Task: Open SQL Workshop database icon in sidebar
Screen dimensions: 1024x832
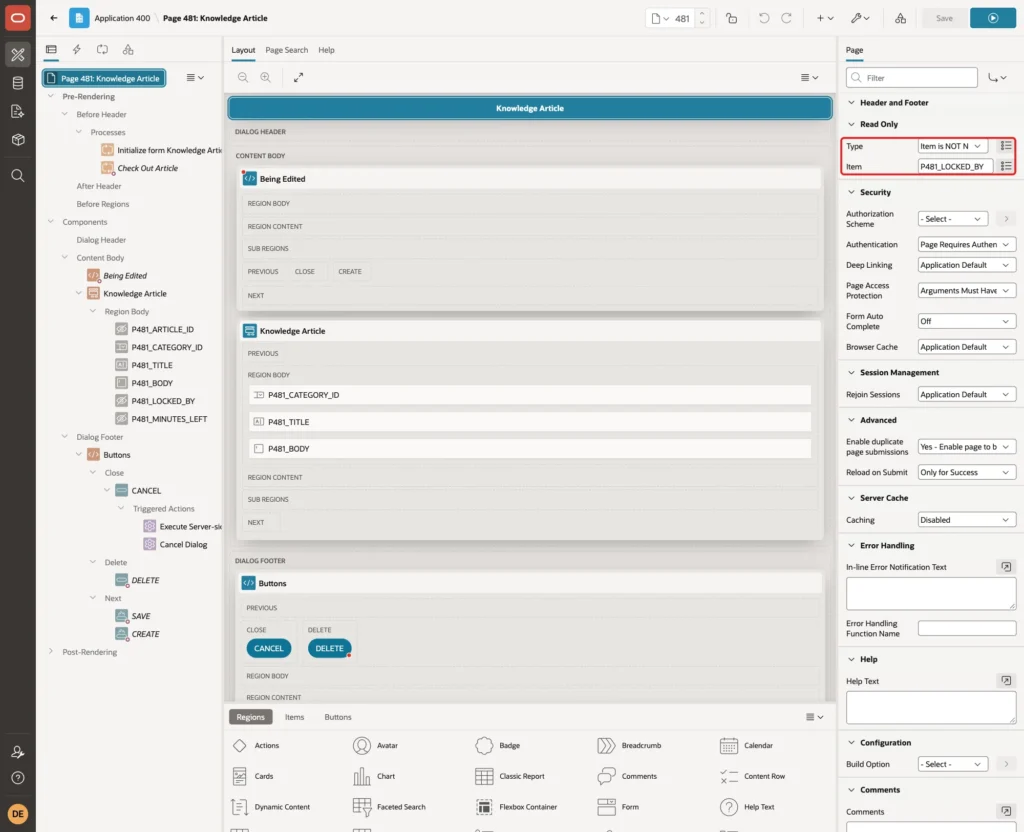Action: (18, 83)
